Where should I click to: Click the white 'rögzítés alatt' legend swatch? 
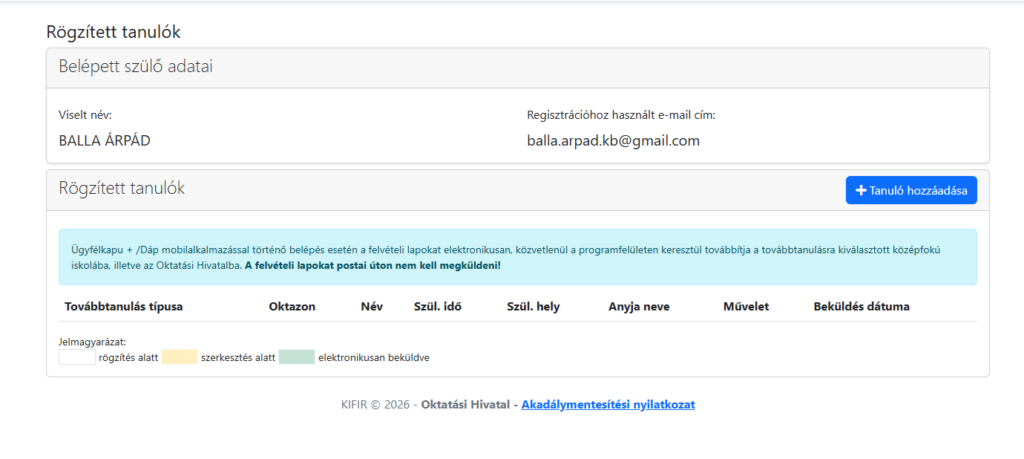tap(77, 357)
